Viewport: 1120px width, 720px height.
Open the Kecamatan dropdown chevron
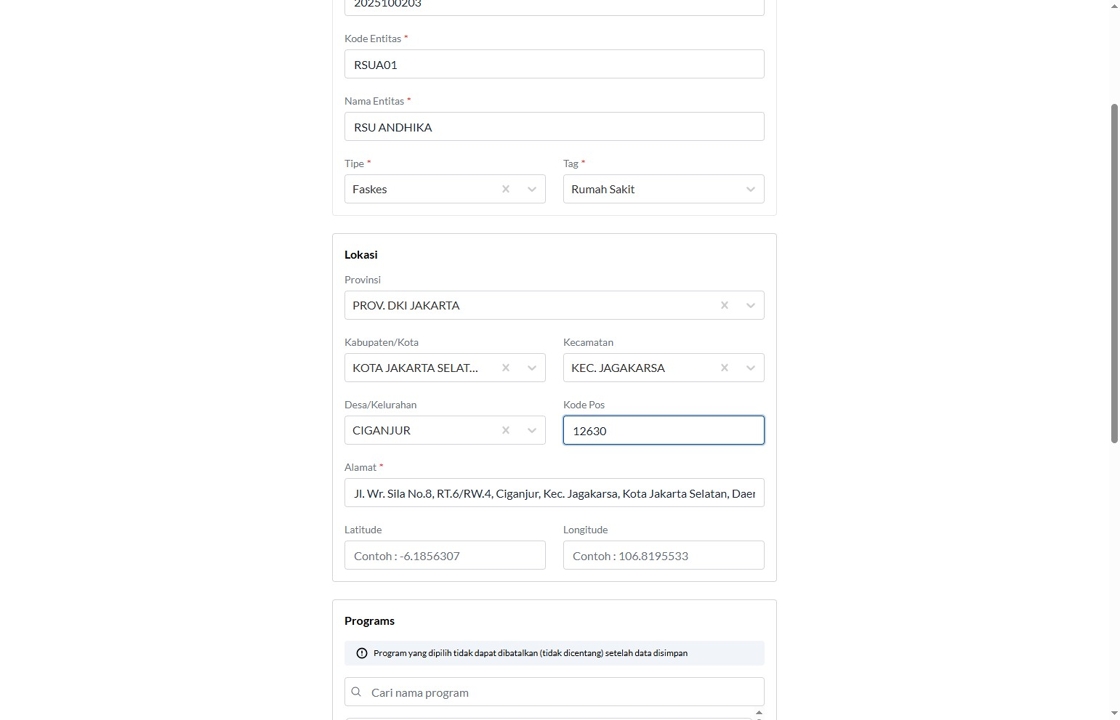pos(750,368)
